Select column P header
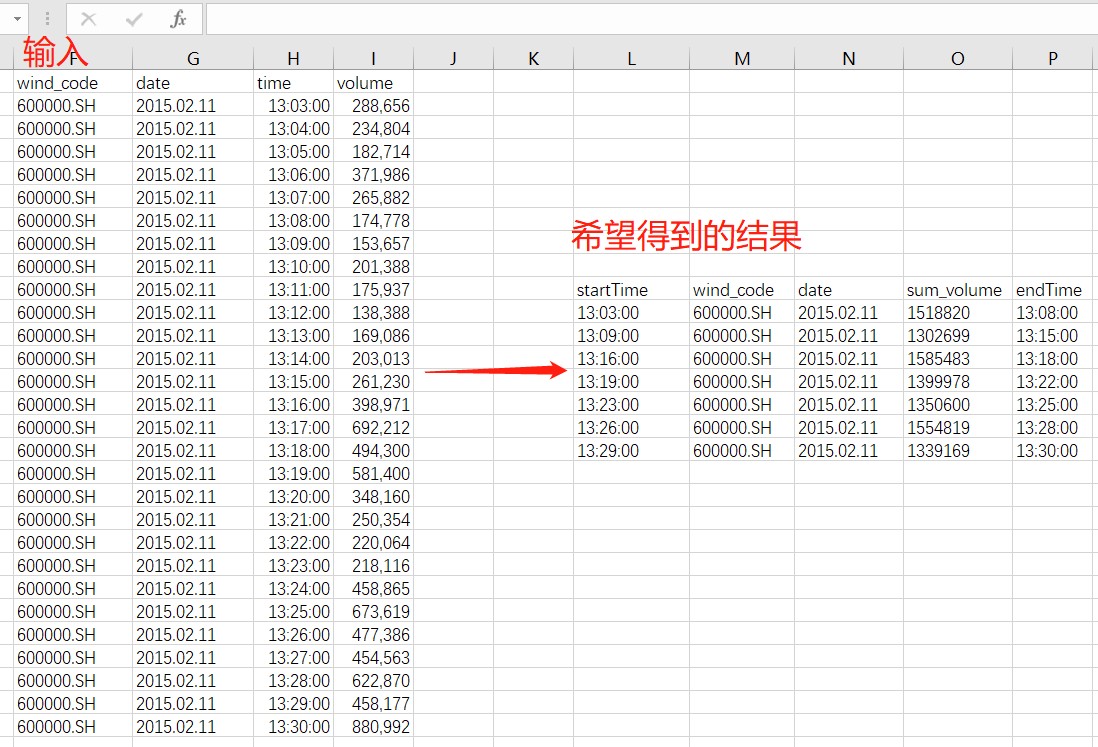Image resolution: width=1098 pixels, height=747 pixels. (x=1053, y=59)
